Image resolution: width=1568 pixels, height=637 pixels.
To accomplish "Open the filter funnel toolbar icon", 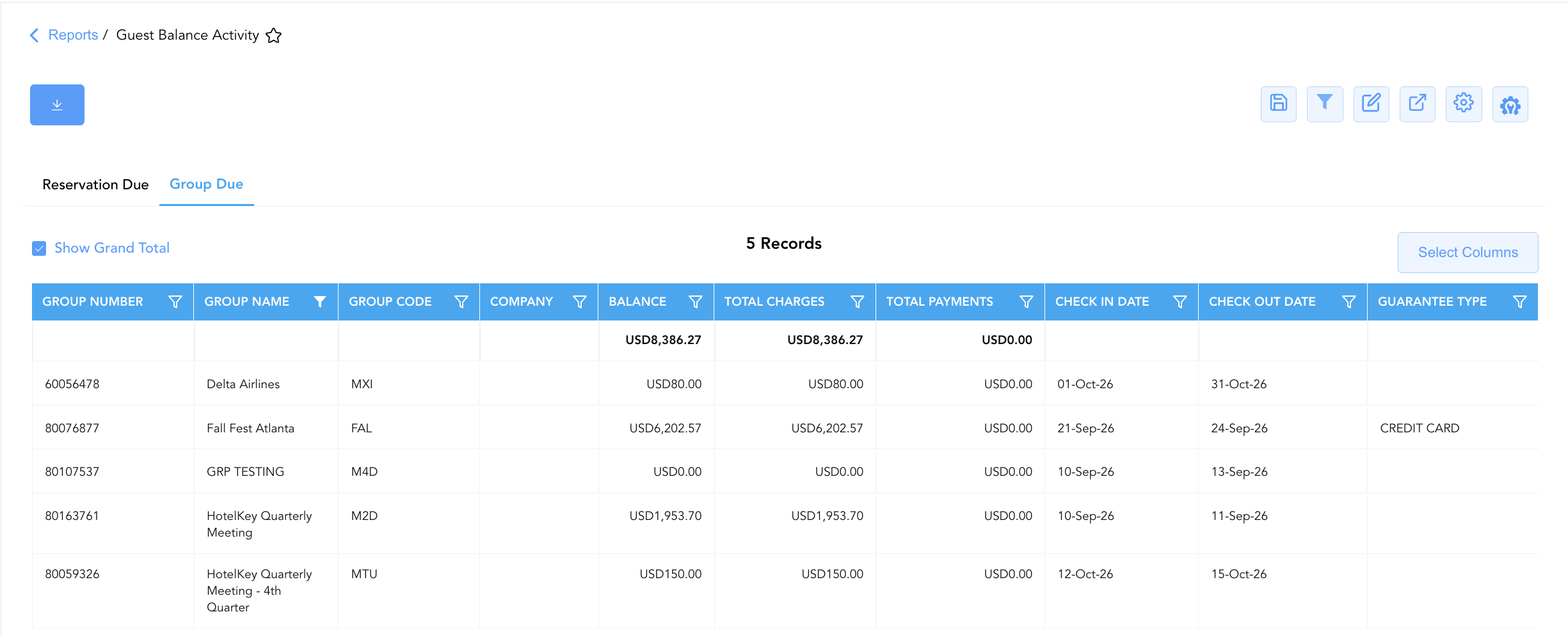I will click(1325, 104).
